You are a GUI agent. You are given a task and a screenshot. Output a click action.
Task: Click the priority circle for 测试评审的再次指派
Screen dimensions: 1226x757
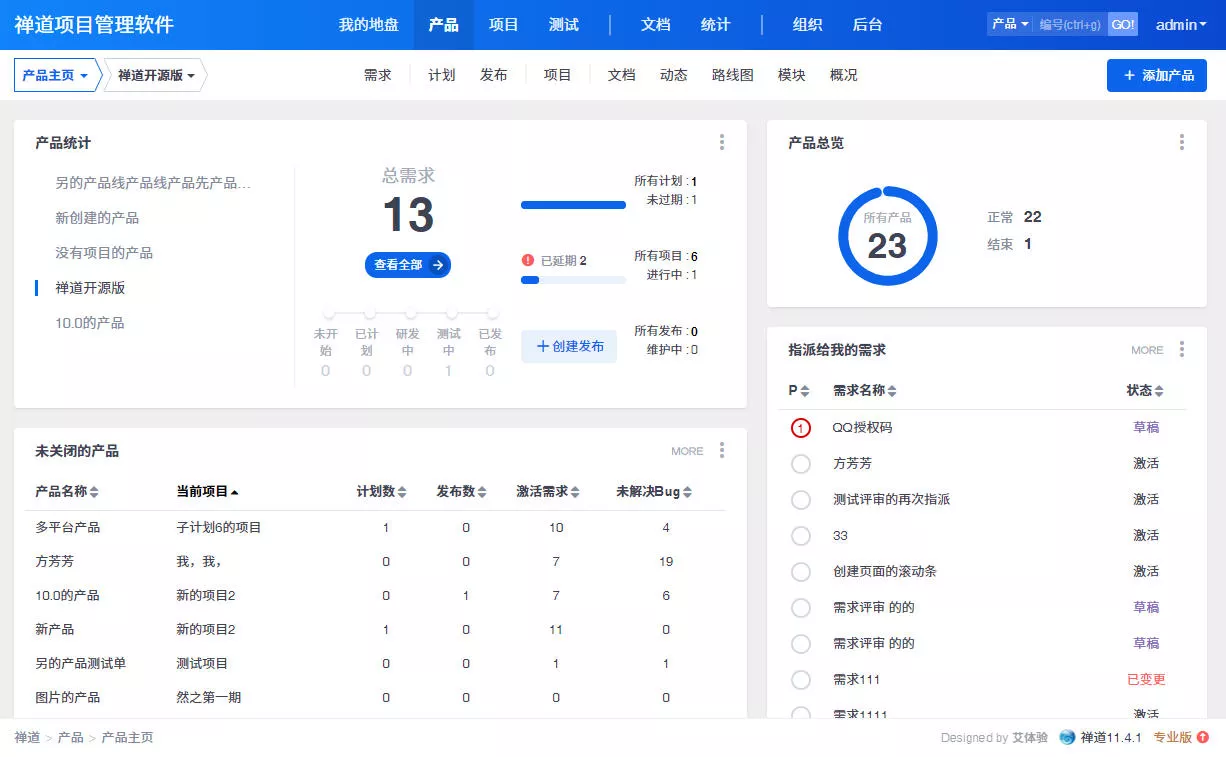coord(801,500)
